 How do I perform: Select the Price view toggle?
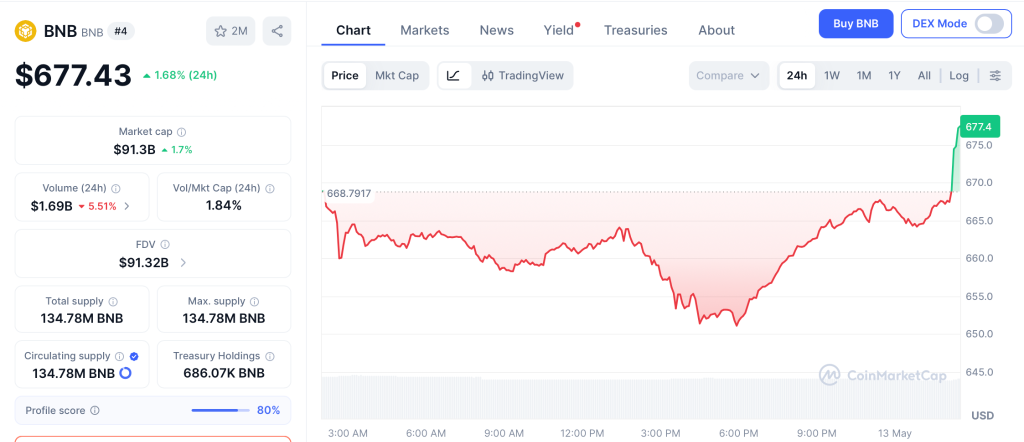point(345,76)
